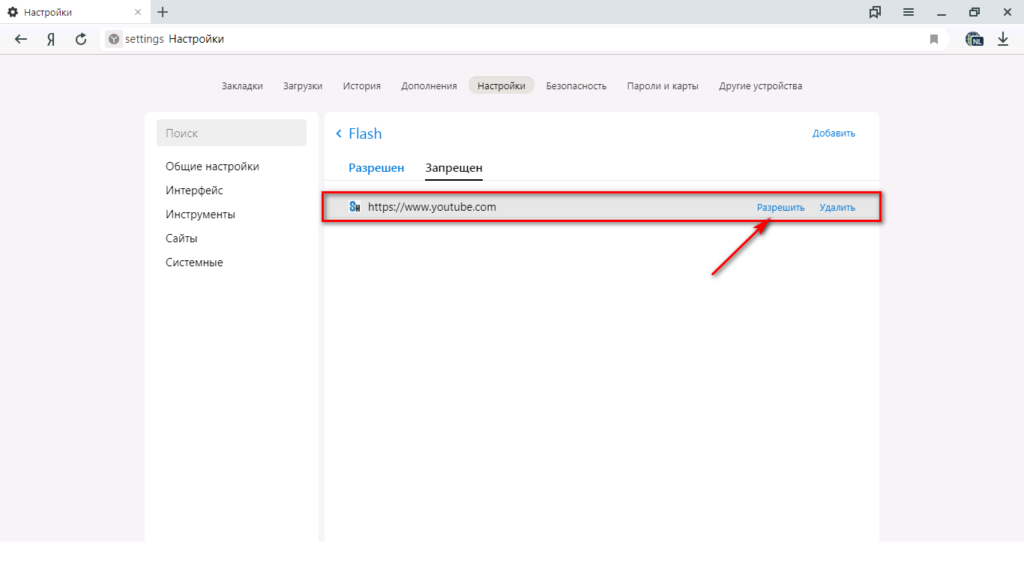Return from Flash using the back chevron

[339, 134]
